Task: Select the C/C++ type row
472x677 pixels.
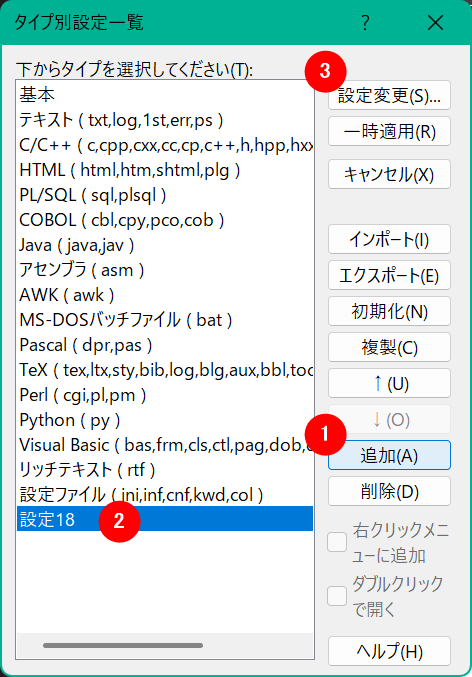Action: (x=165, y=145)
